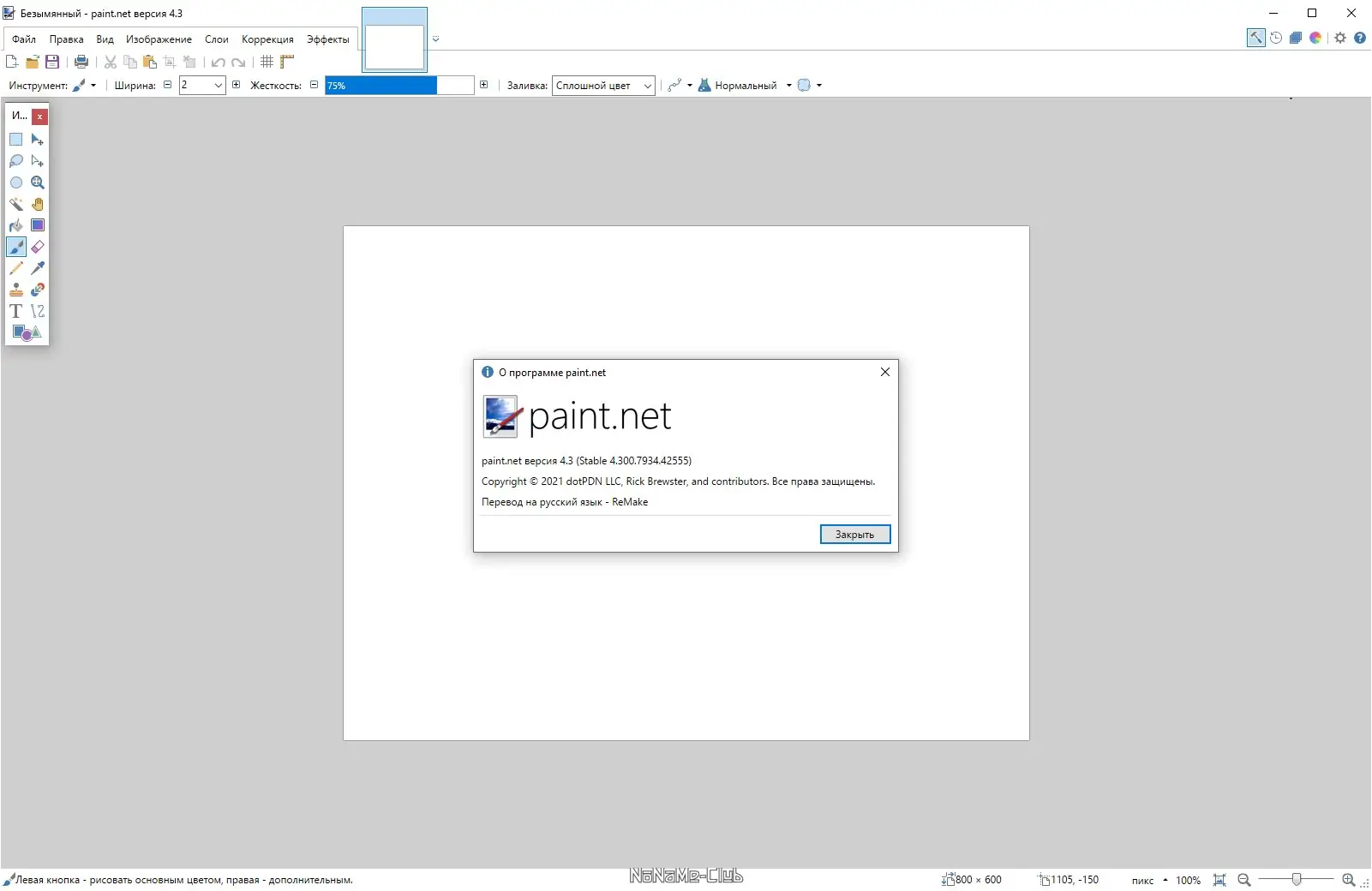Toggle the pixel grid

point(267,62)
